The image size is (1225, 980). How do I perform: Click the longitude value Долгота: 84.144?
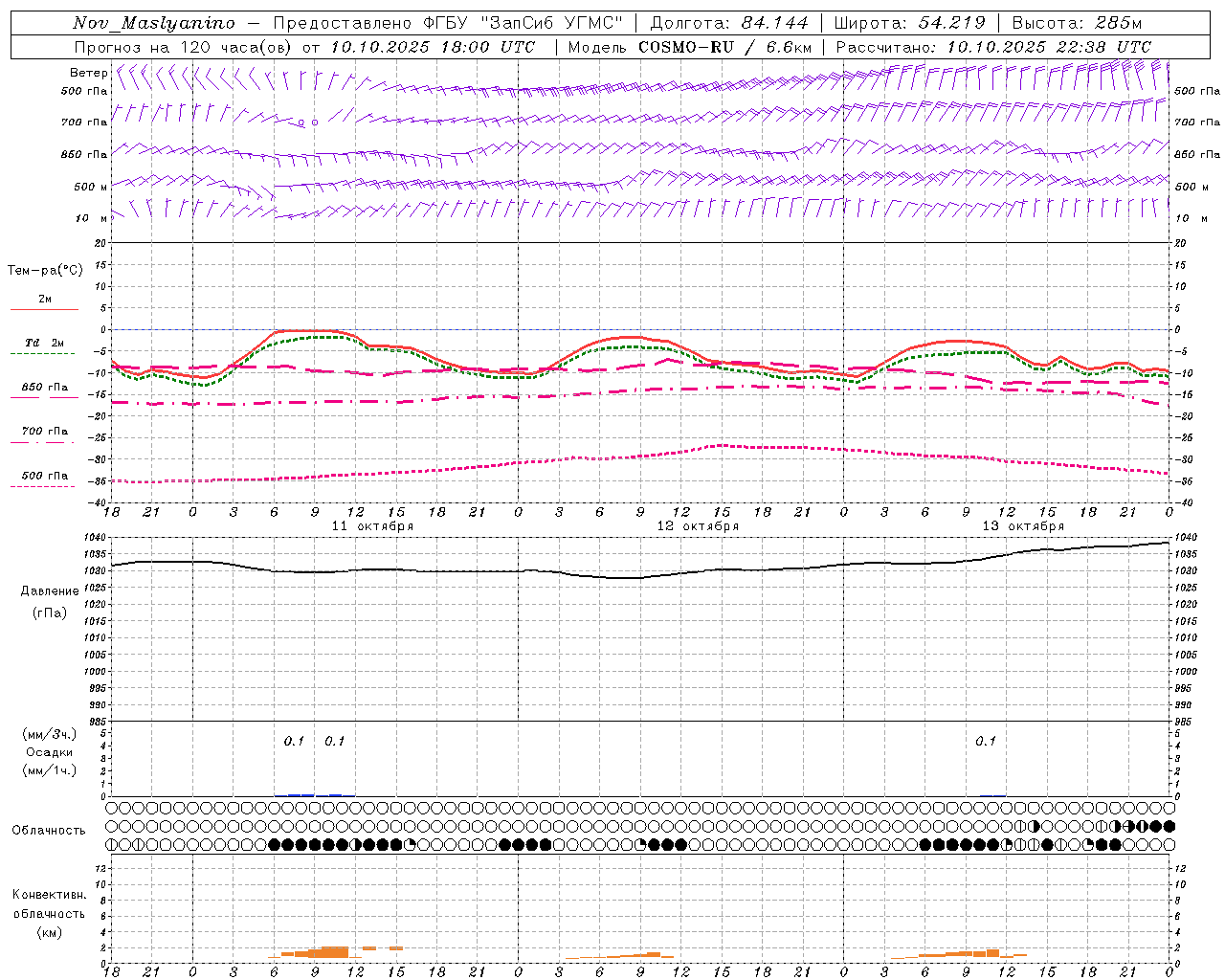coord(729,23)
